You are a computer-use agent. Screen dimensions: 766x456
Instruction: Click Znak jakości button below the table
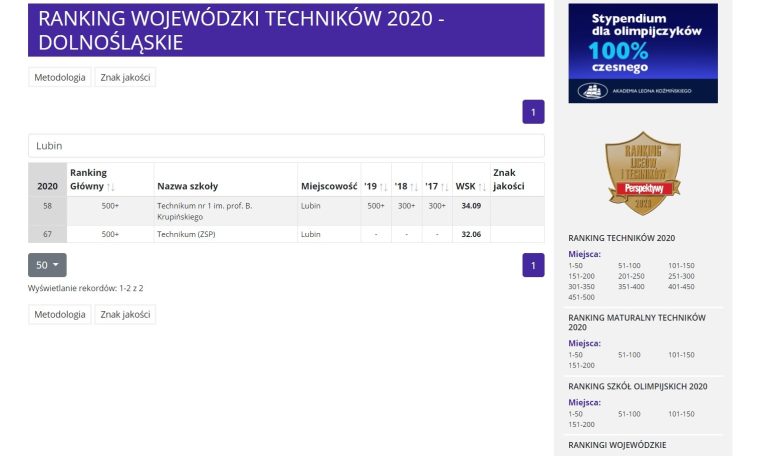[125, 314]
